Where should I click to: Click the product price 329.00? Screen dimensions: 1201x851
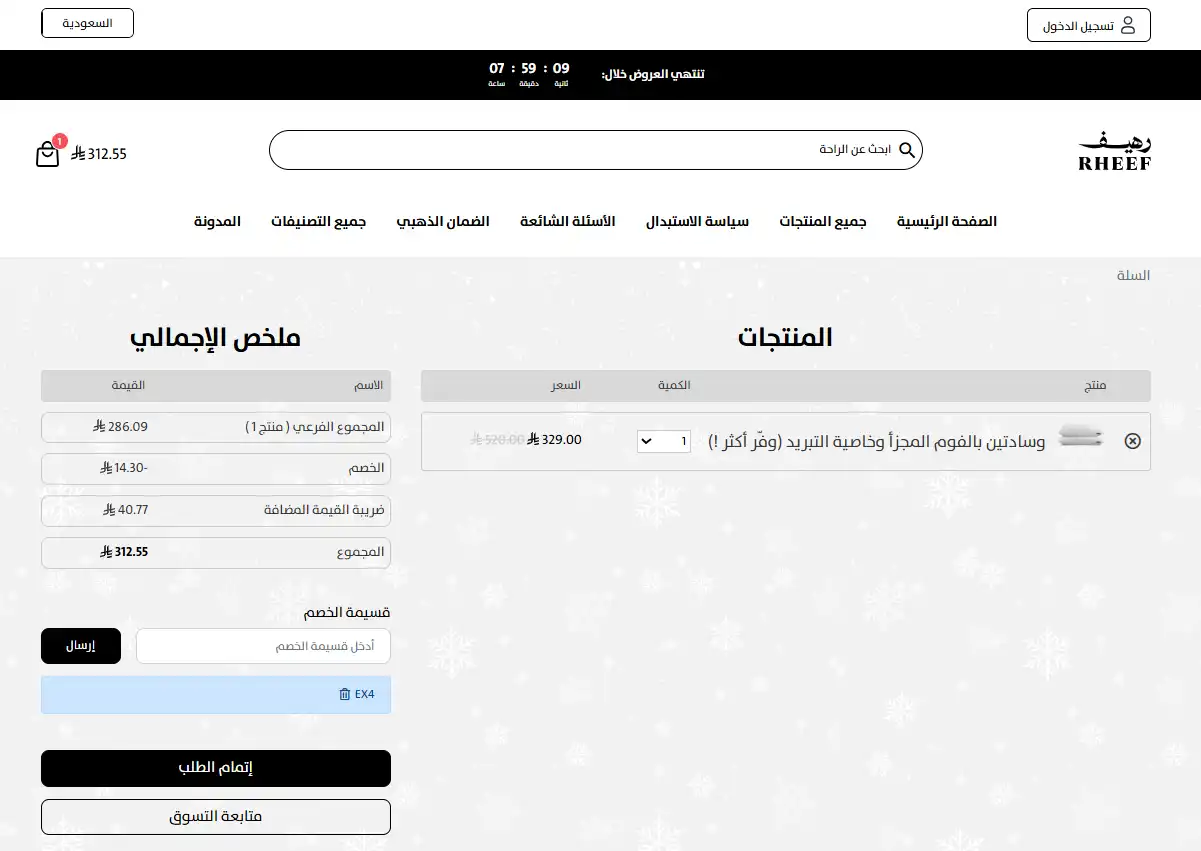point(555,439)
